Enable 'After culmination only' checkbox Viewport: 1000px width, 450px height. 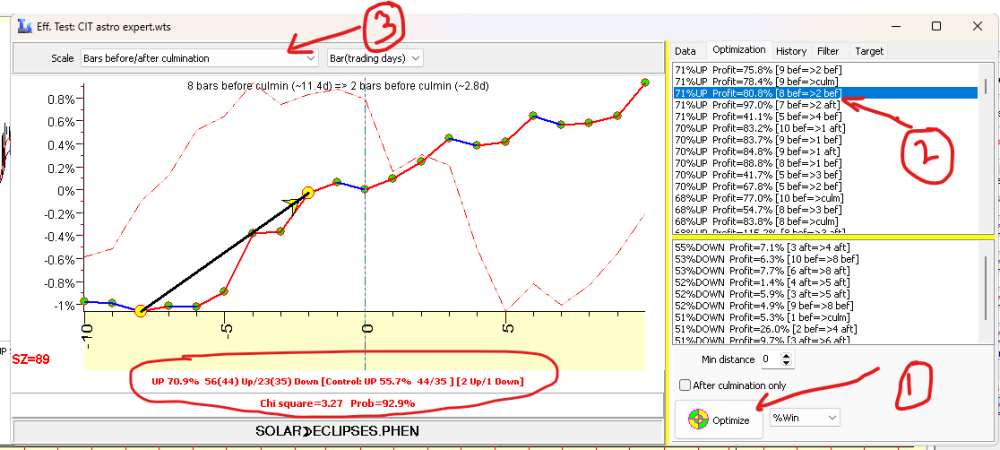tap(685, 385)
